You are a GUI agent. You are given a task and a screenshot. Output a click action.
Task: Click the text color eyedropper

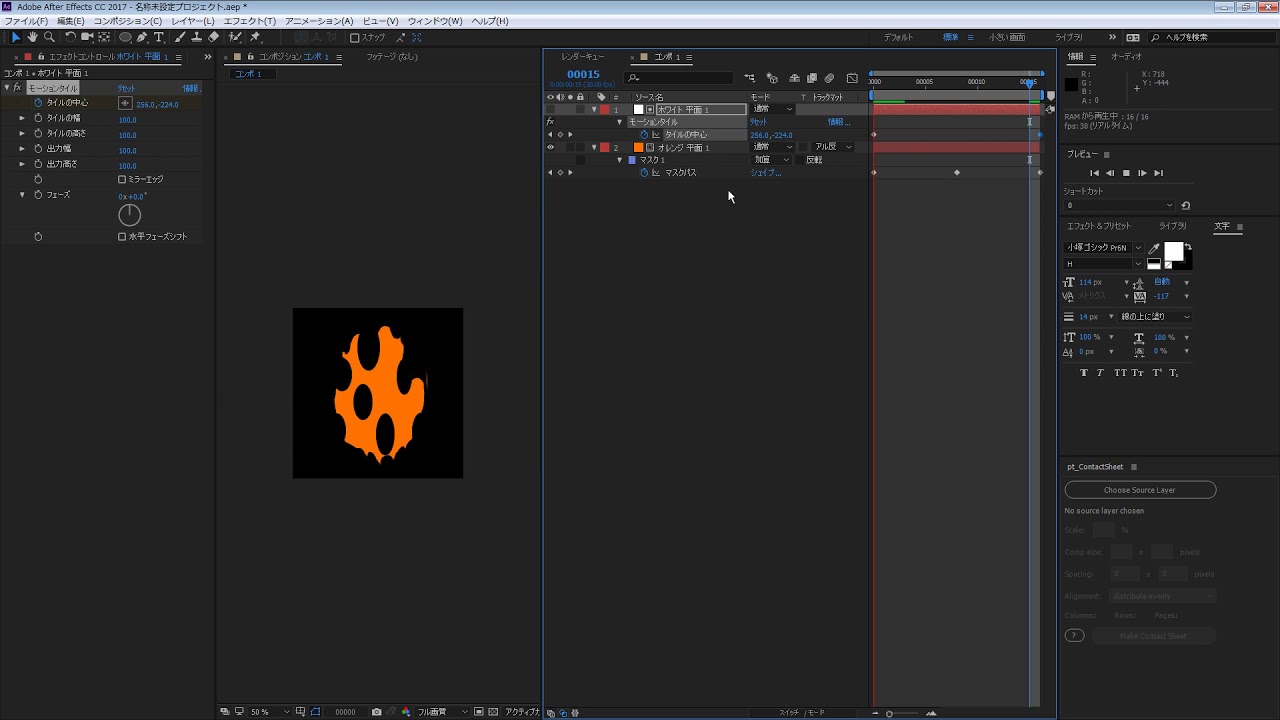1154,248
